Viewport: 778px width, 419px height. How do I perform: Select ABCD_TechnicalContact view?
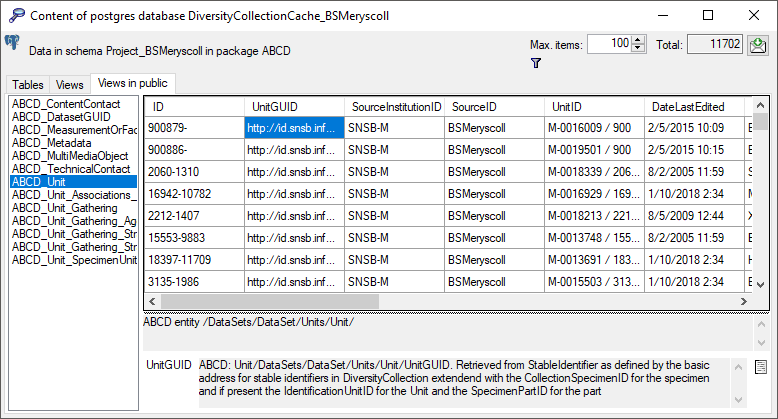71,169
